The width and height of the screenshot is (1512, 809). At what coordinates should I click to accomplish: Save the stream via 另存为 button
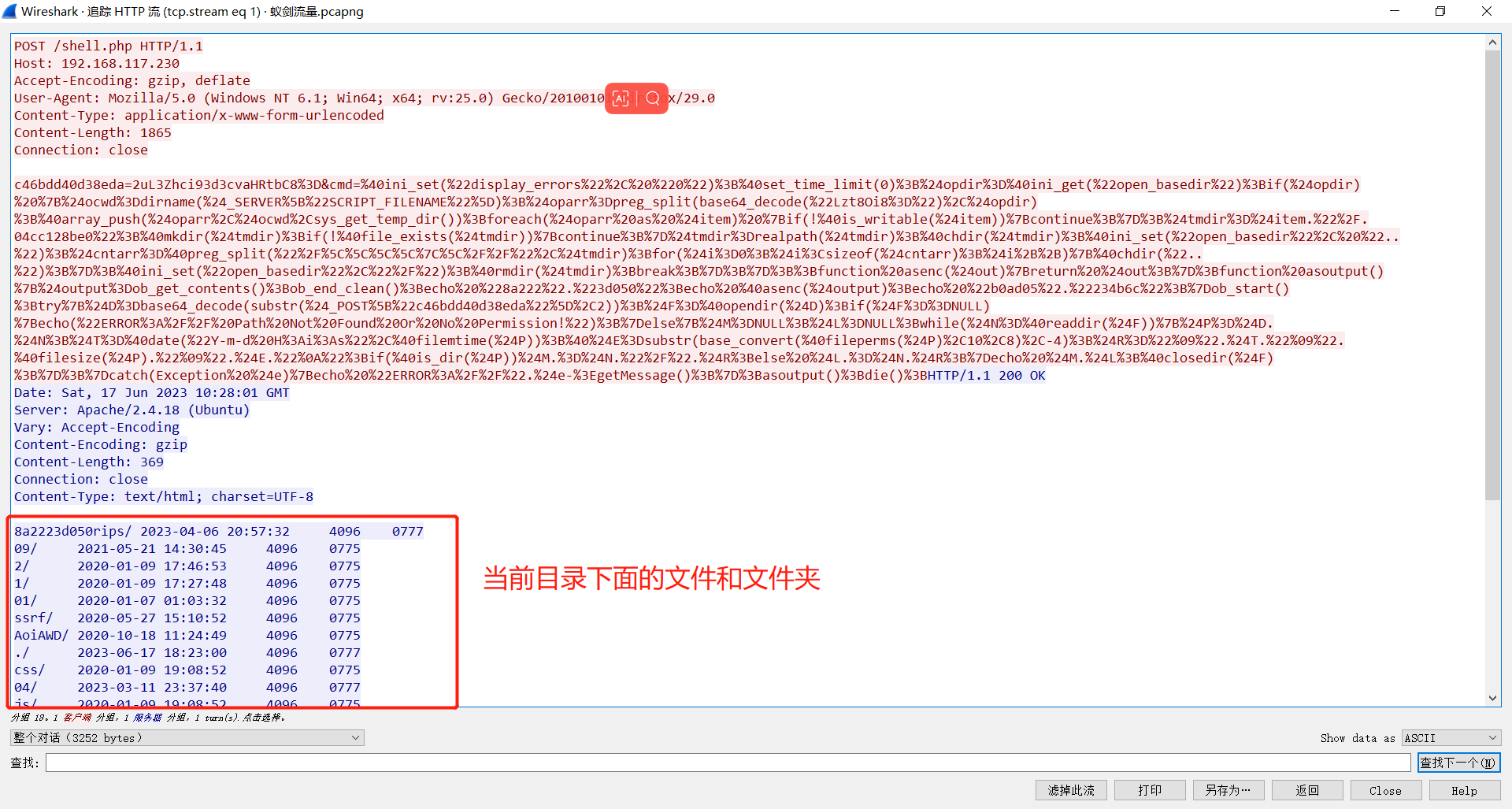(1228, 790)
